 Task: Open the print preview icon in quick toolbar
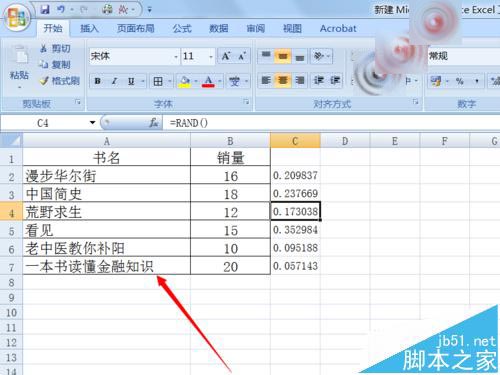coord(107,10)
